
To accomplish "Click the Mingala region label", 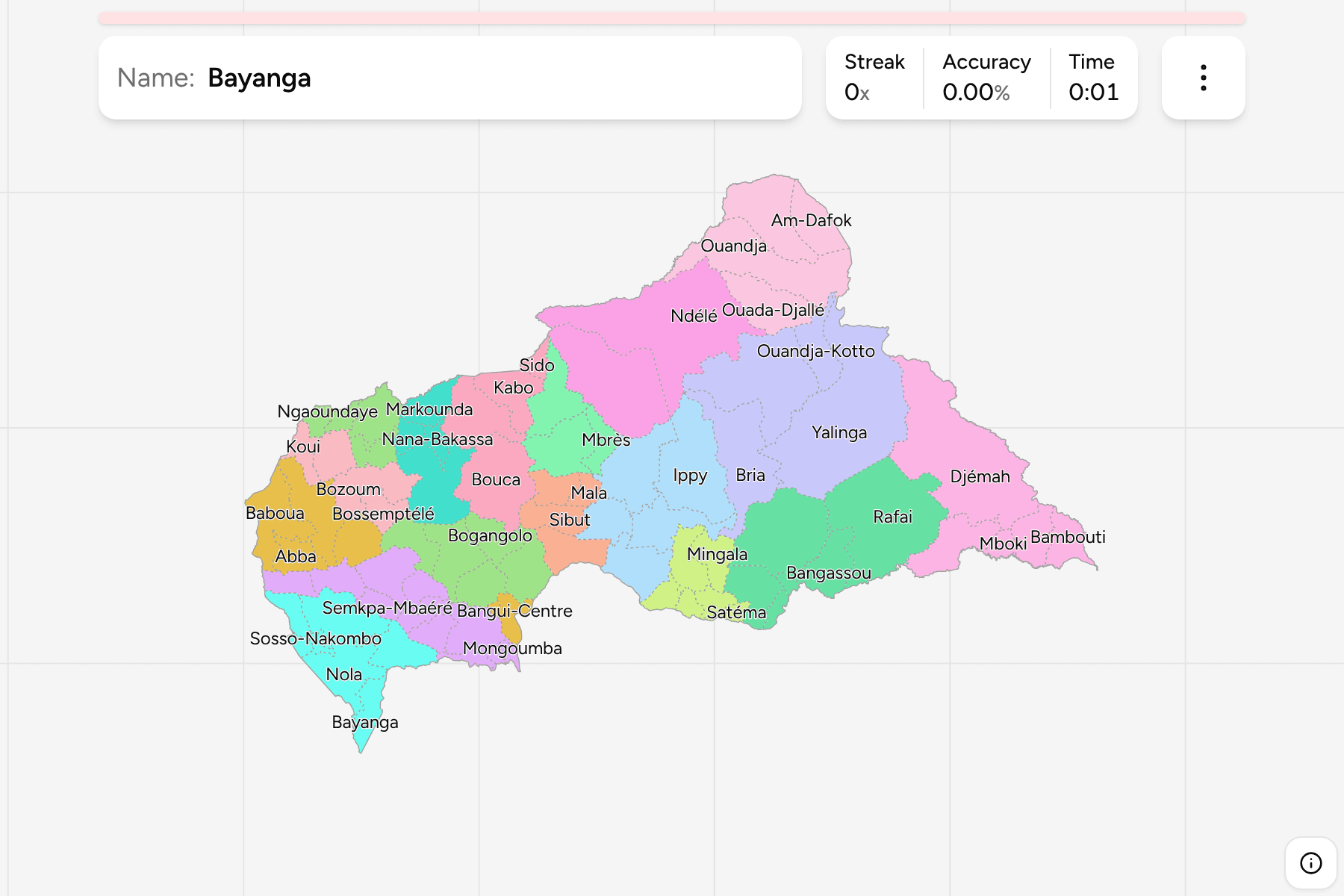I will coord(717,554).
